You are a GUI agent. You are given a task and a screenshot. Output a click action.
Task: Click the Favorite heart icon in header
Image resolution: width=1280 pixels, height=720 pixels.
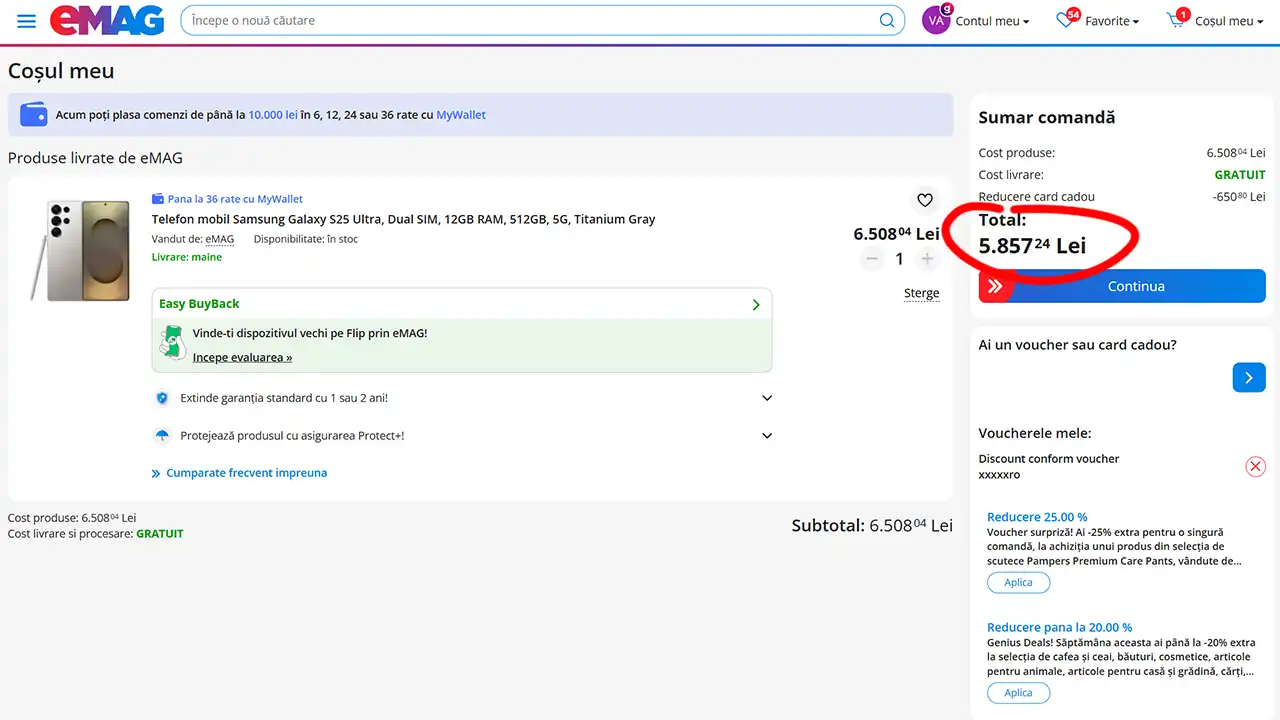(x=1067, y=20)
